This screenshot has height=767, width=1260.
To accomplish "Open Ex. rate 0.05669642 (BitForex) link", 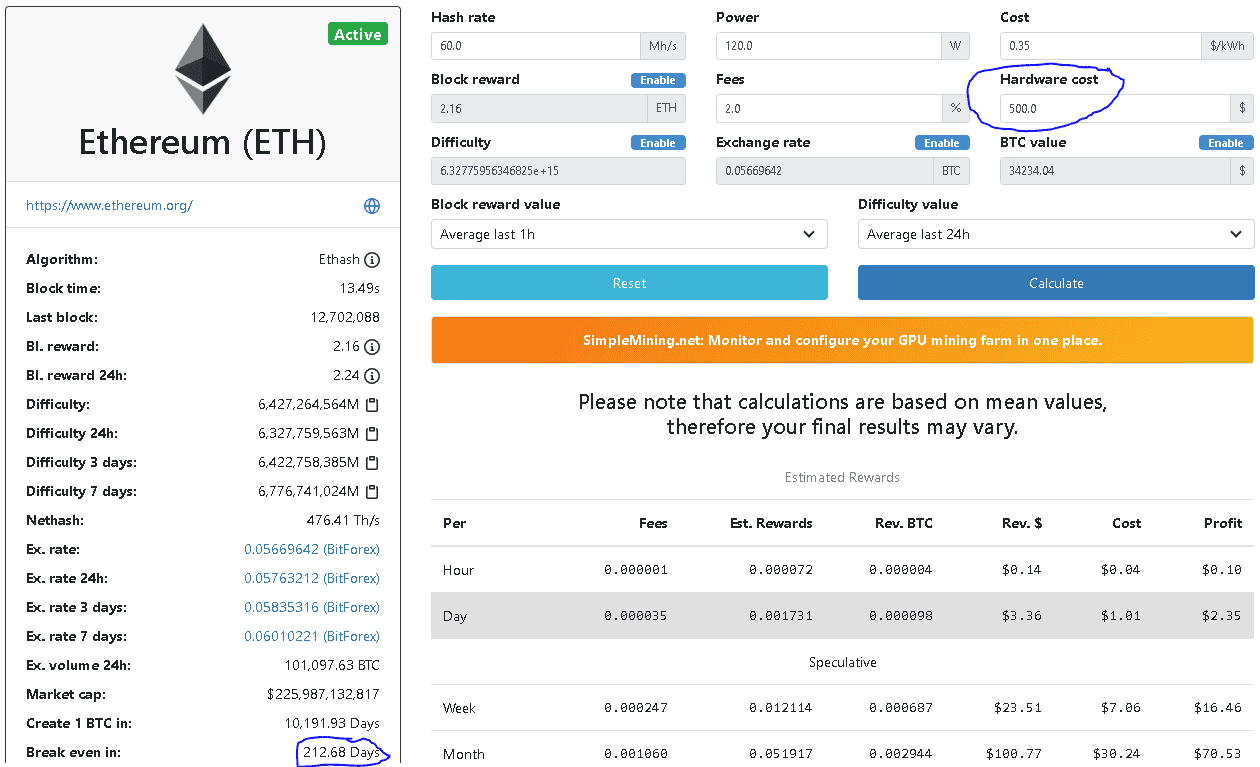I will [x=312, y=550].
